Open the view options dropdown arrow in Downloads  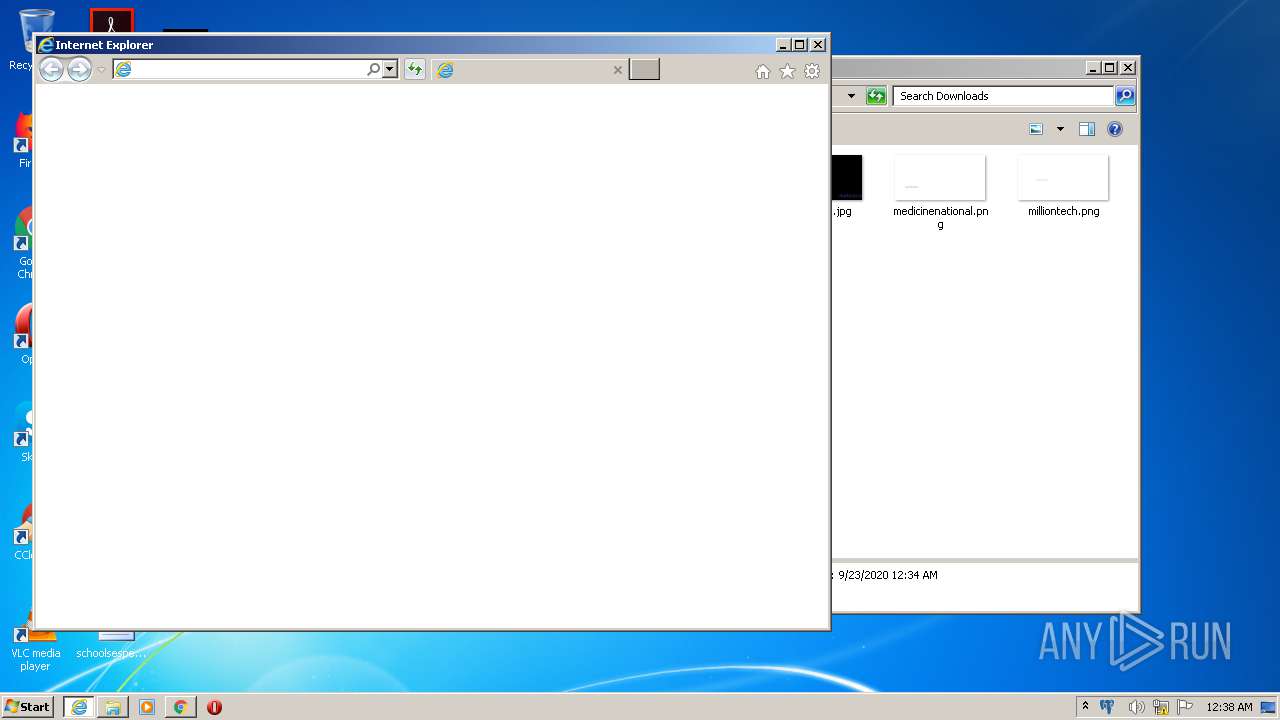pyautogui.click(x=1060, y=129)
